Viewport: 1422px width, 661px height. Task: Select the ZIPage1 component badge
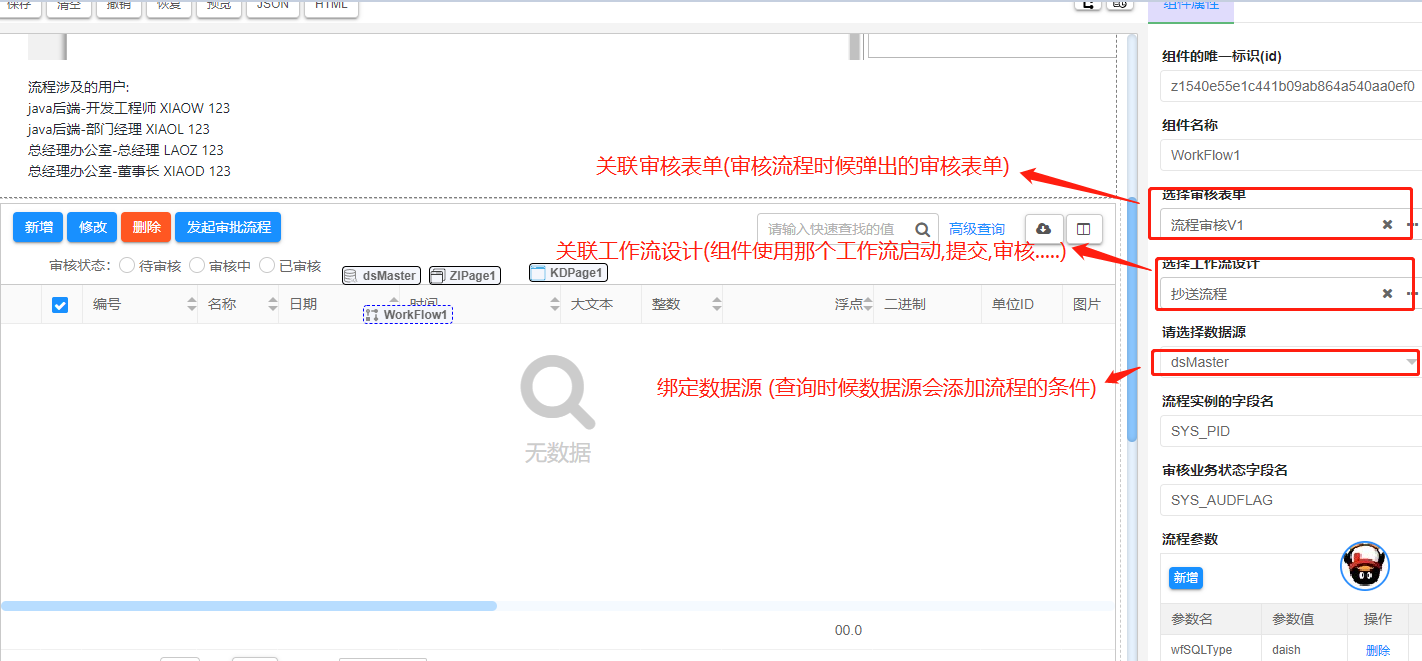pyautogui.click(x=465, y=276)
